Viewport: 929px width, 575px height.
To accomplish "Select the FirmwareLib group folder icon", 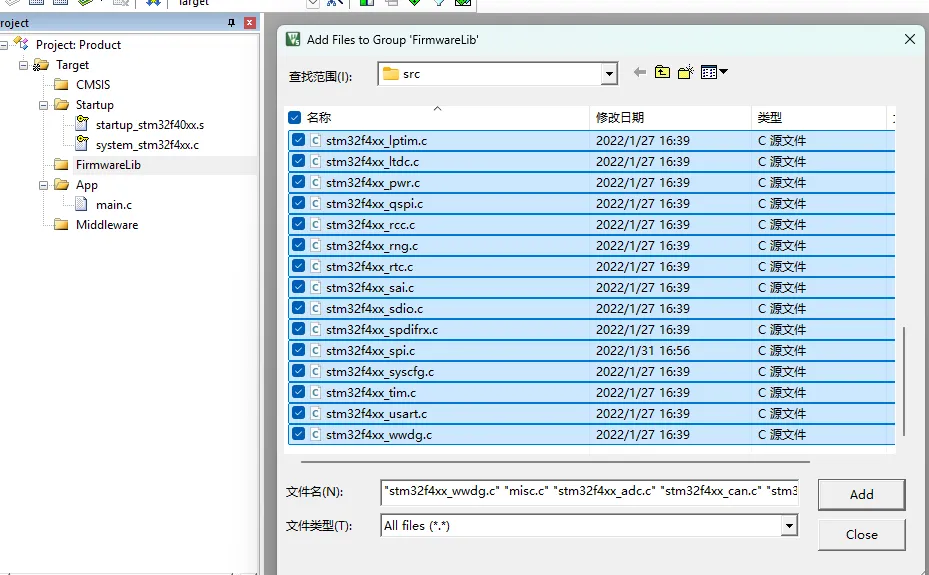I will [61, 165].
